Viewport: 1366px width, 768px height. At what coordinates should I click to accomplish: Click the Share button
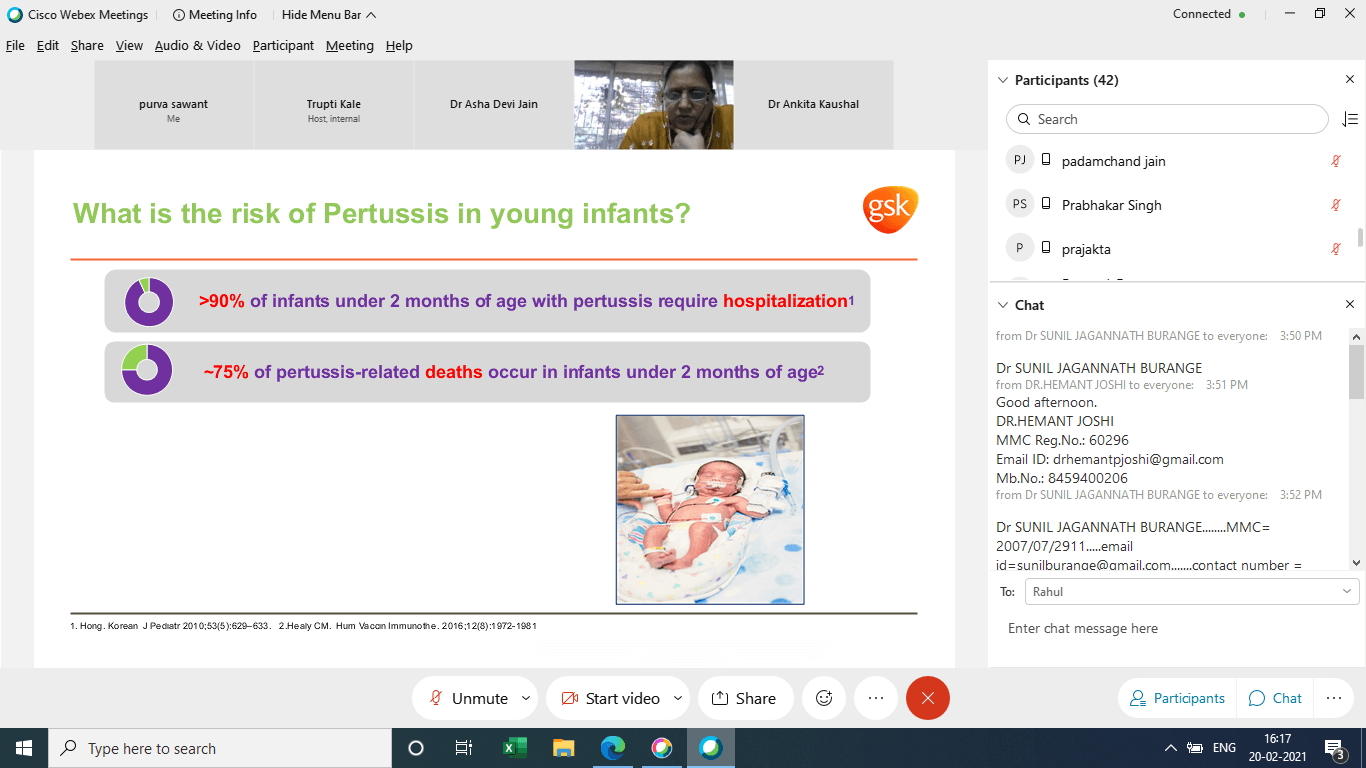point(744,698)
